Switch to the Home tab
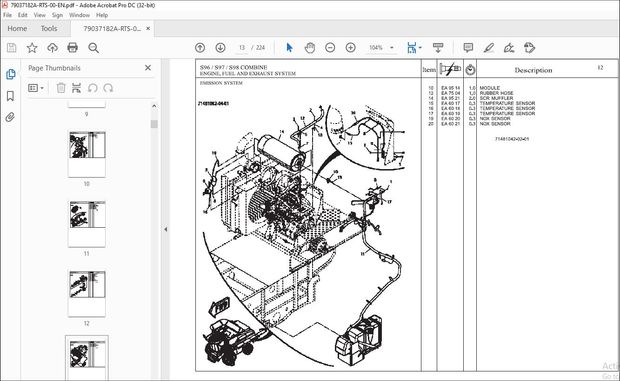620x381 pixels. 17,28
